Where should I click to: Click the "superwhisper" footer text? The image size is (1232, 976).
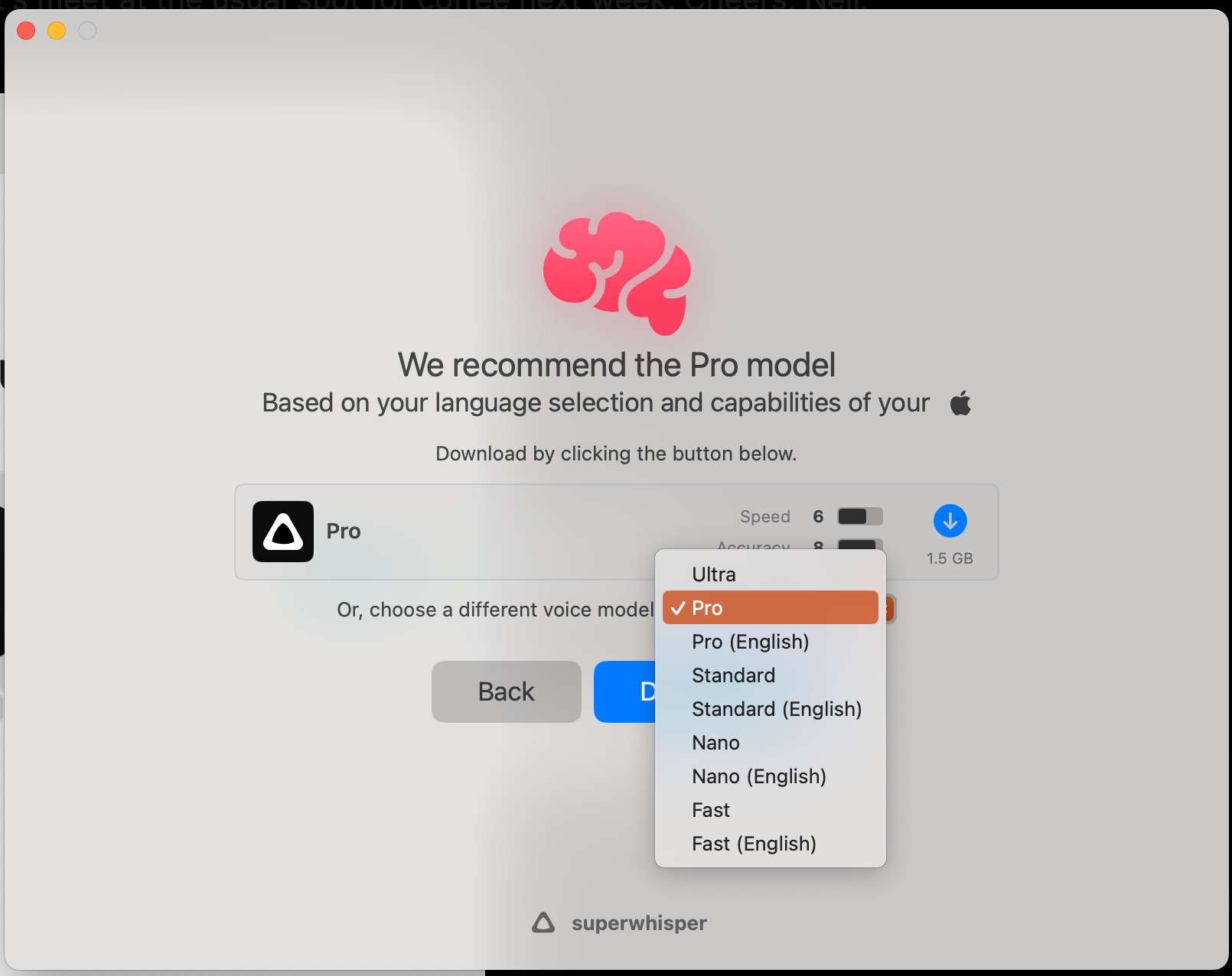(x=639, y=923)
